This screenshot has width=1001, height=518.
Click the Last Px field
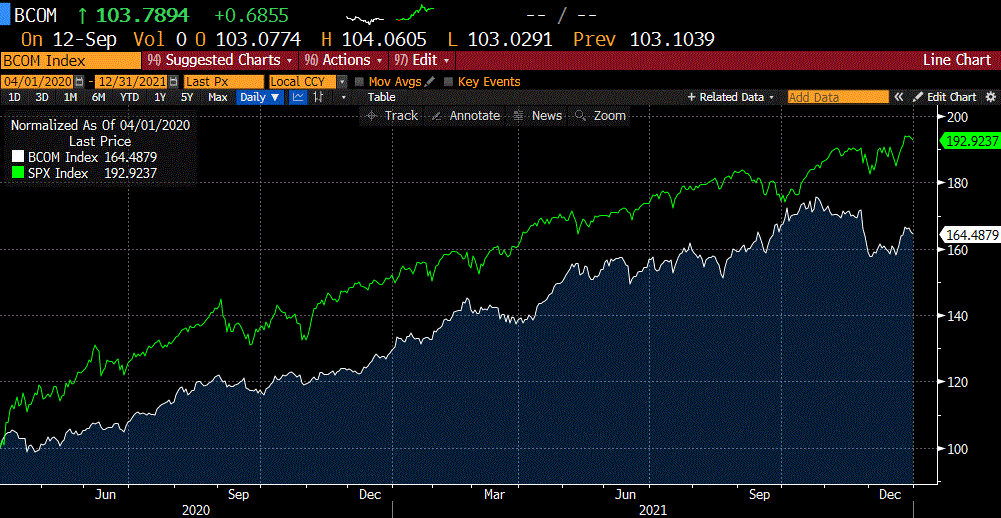click(x=223, y=82)
